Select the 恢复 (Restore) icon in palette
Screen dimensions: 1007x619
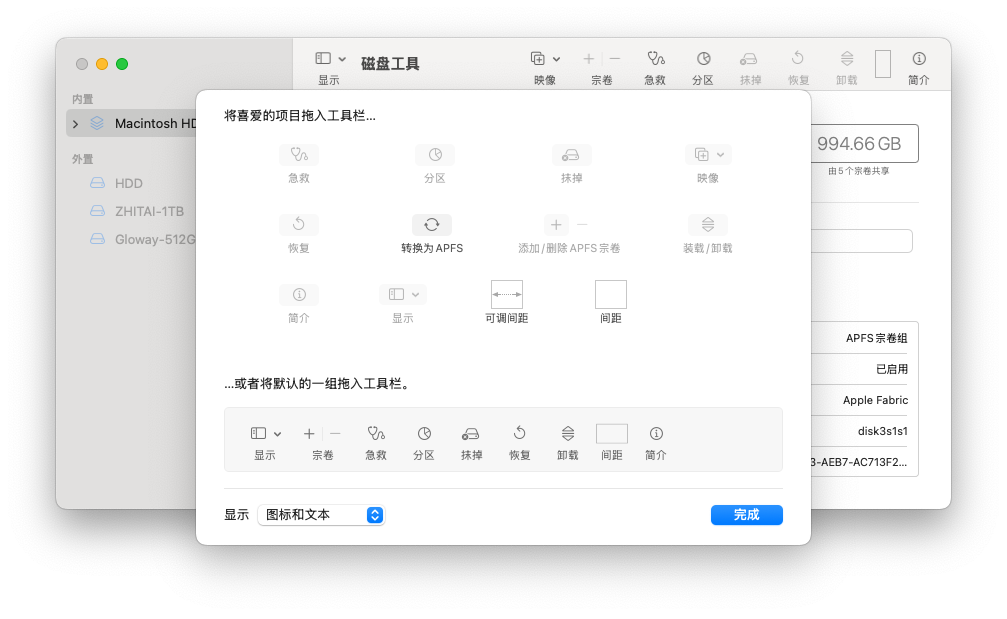[299, 224]
